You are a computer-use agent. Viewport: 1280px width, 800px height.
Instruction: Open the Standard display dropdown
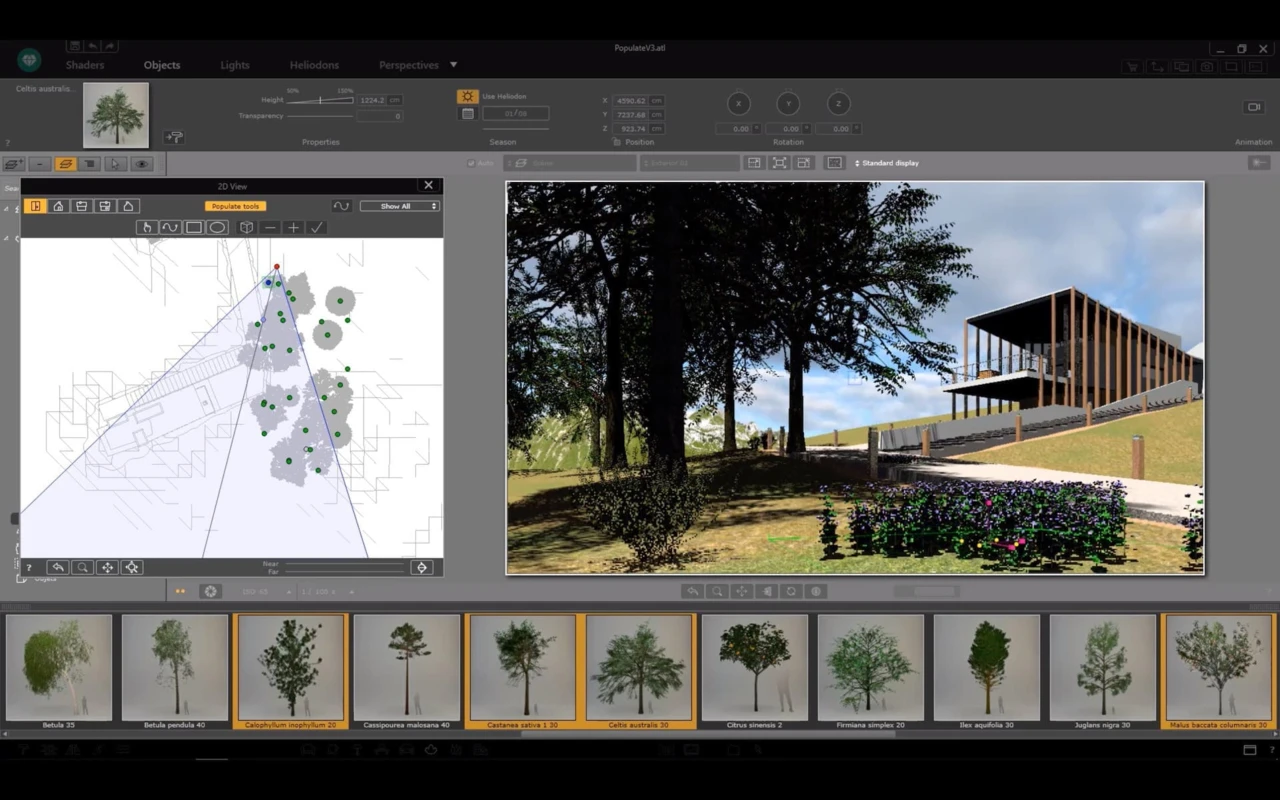click(886, 163)
